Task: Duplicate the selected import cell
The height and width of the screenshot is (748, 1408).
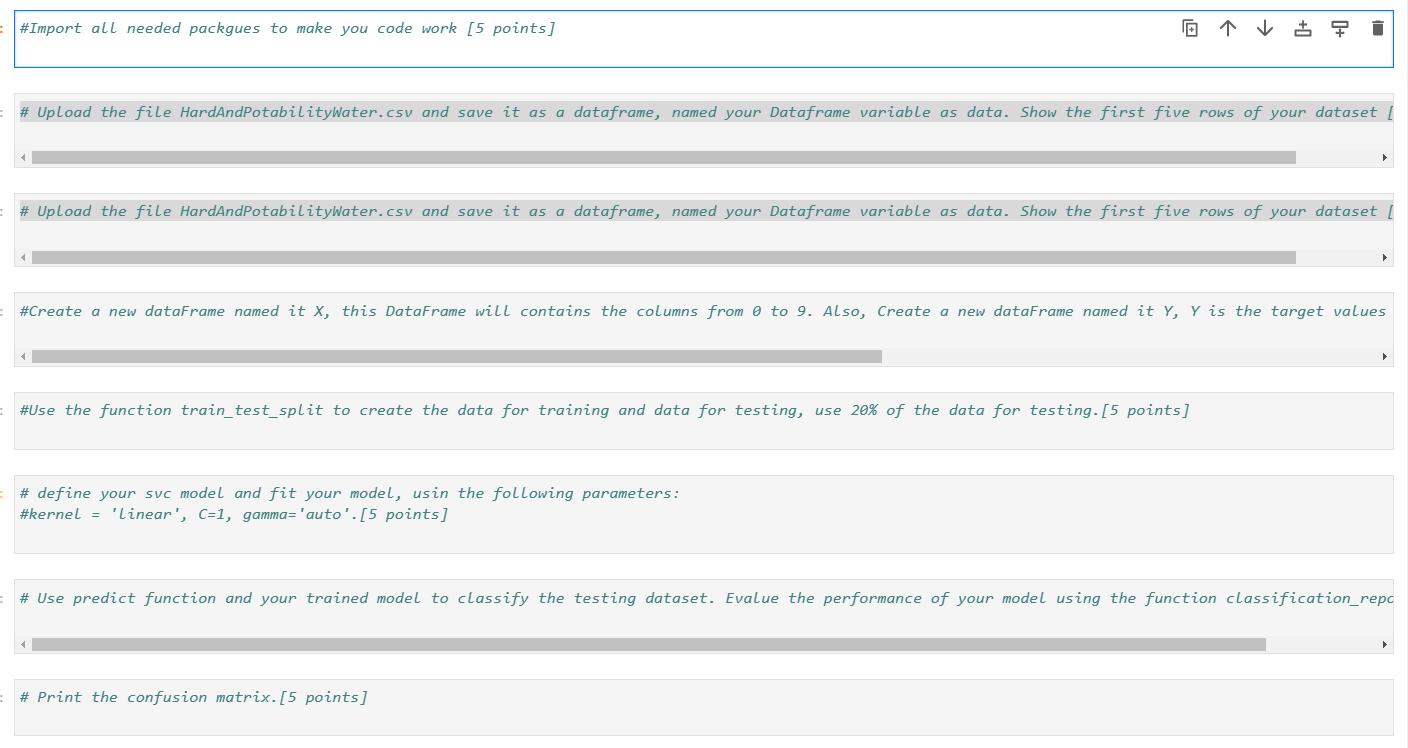Action: 1190,28
